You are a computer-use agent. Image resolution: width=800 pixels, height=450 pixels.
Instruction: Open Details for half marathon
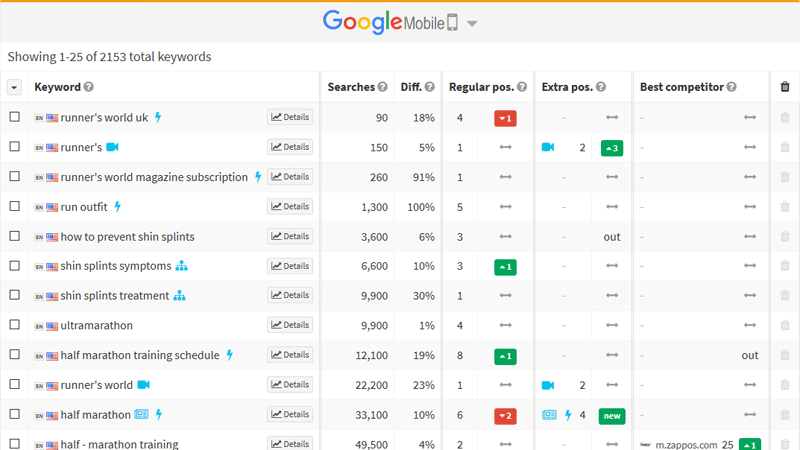[x=290, y=414]
